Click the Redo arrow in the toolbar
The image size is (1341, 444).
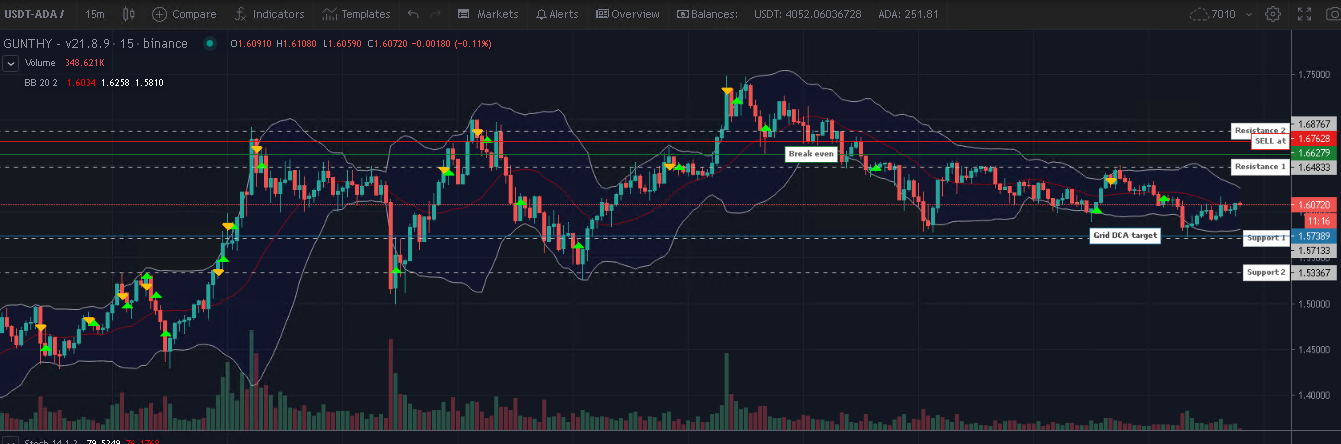[x=437, y=15]
